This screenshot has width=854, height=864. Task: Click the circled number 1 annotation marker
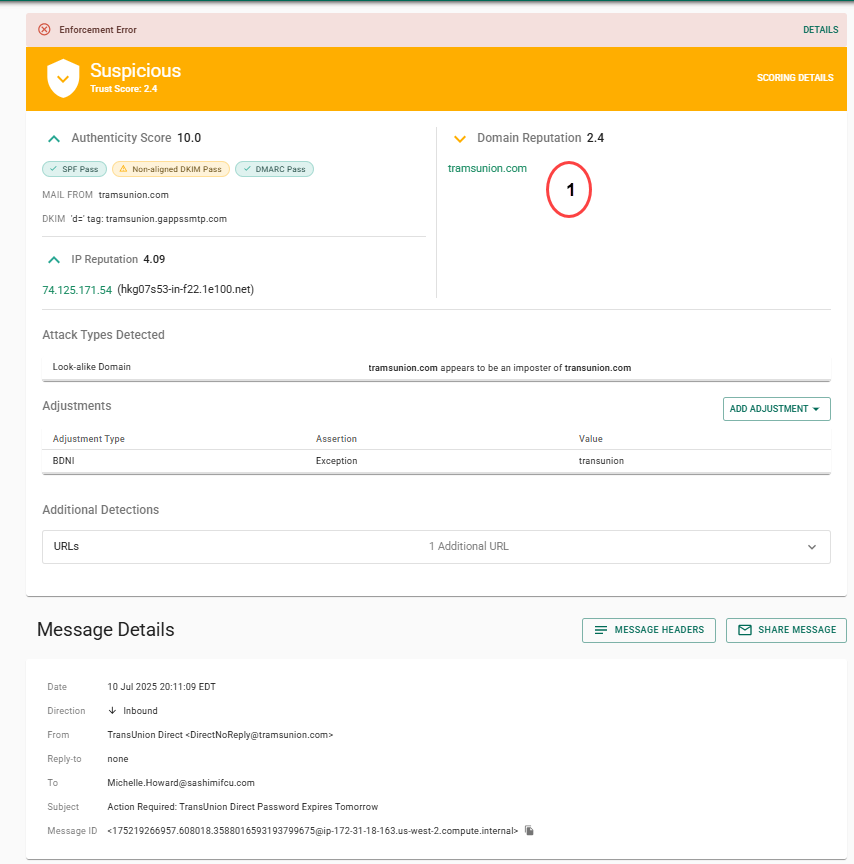click(x=569, y=189)
